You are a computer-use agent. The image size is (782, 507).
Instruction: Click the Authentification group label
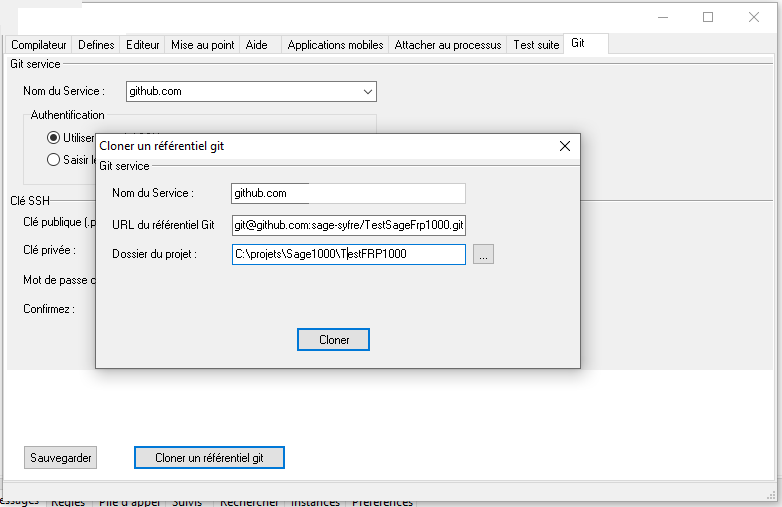coord(67,115)
